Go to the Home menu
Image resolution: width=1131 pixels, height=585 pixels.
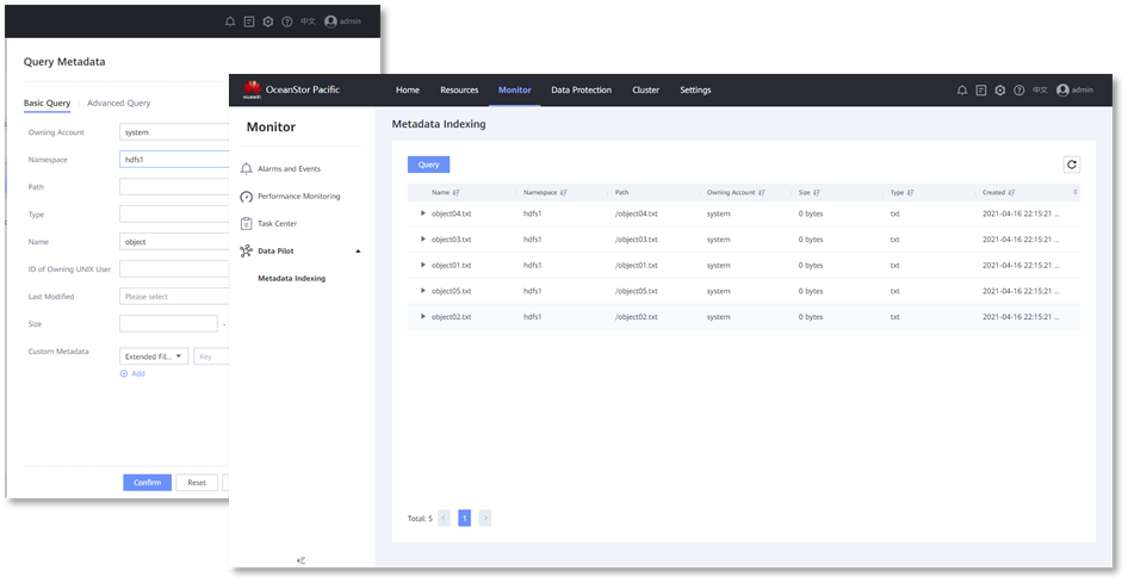point(408,90)
